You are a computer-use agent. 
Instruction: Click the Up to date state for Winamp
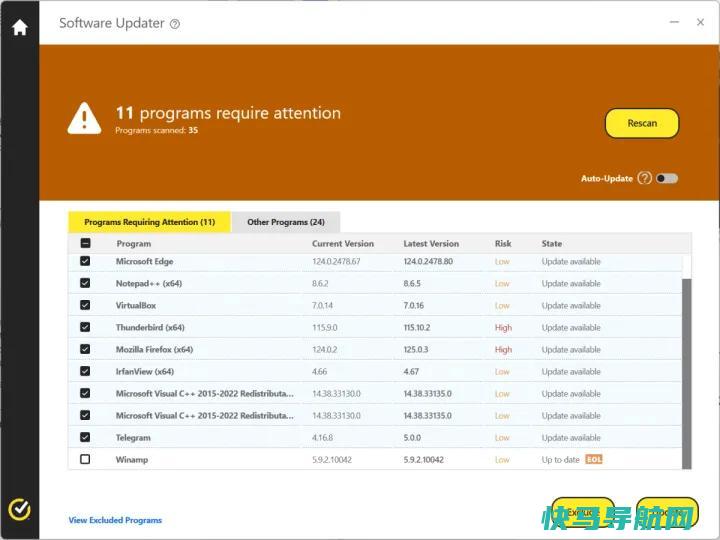coord(561,460)
